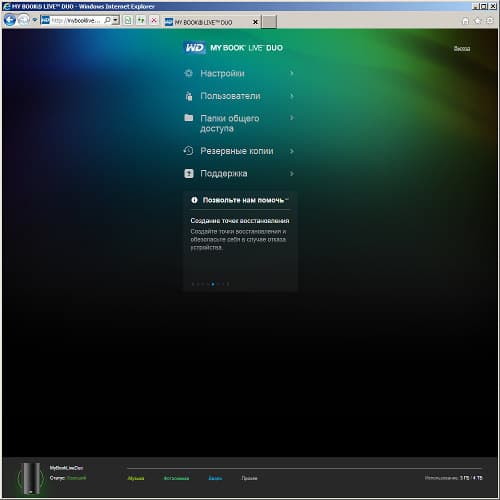Refresh the page with green arrows icon
The width and height of the screenshot is (500, 500).
(141, 21)
